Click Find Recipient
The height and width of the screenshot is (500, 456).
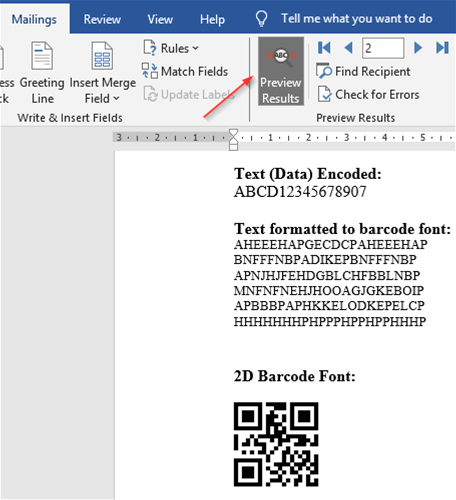click(363, 71)
